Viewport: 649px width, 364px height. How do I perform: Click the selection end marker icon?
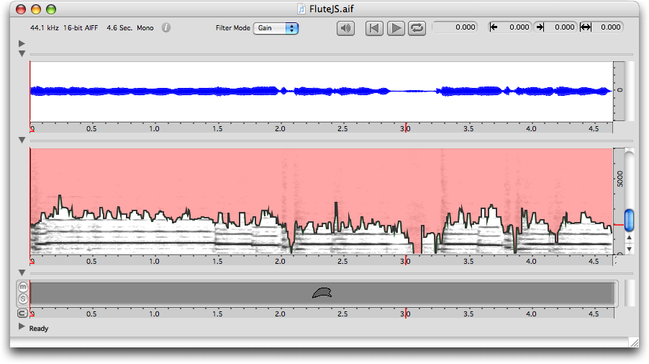click(x=540, y=27)
